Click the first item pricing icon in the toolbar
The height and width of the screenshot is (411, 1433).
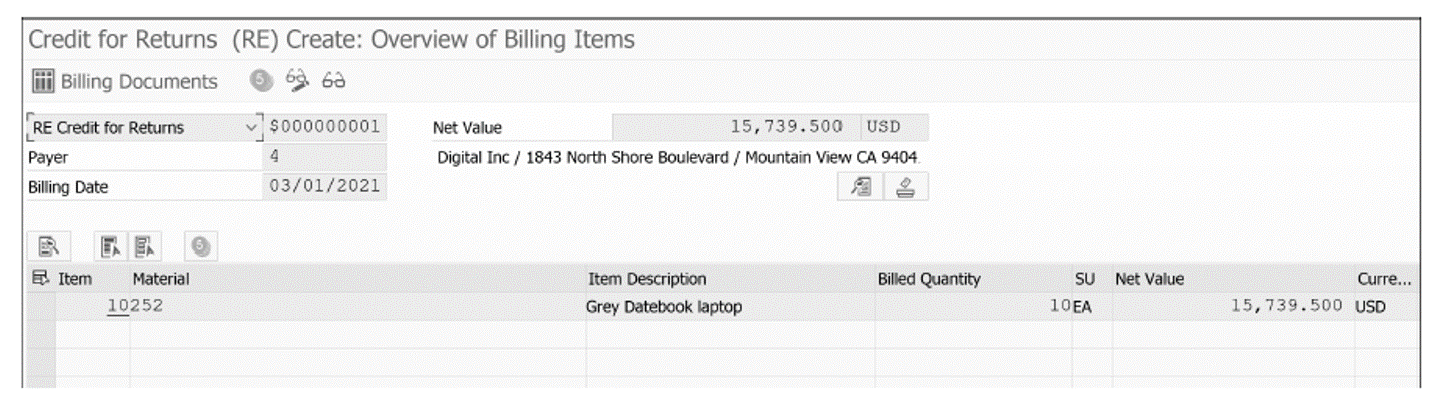click(110, 246)
